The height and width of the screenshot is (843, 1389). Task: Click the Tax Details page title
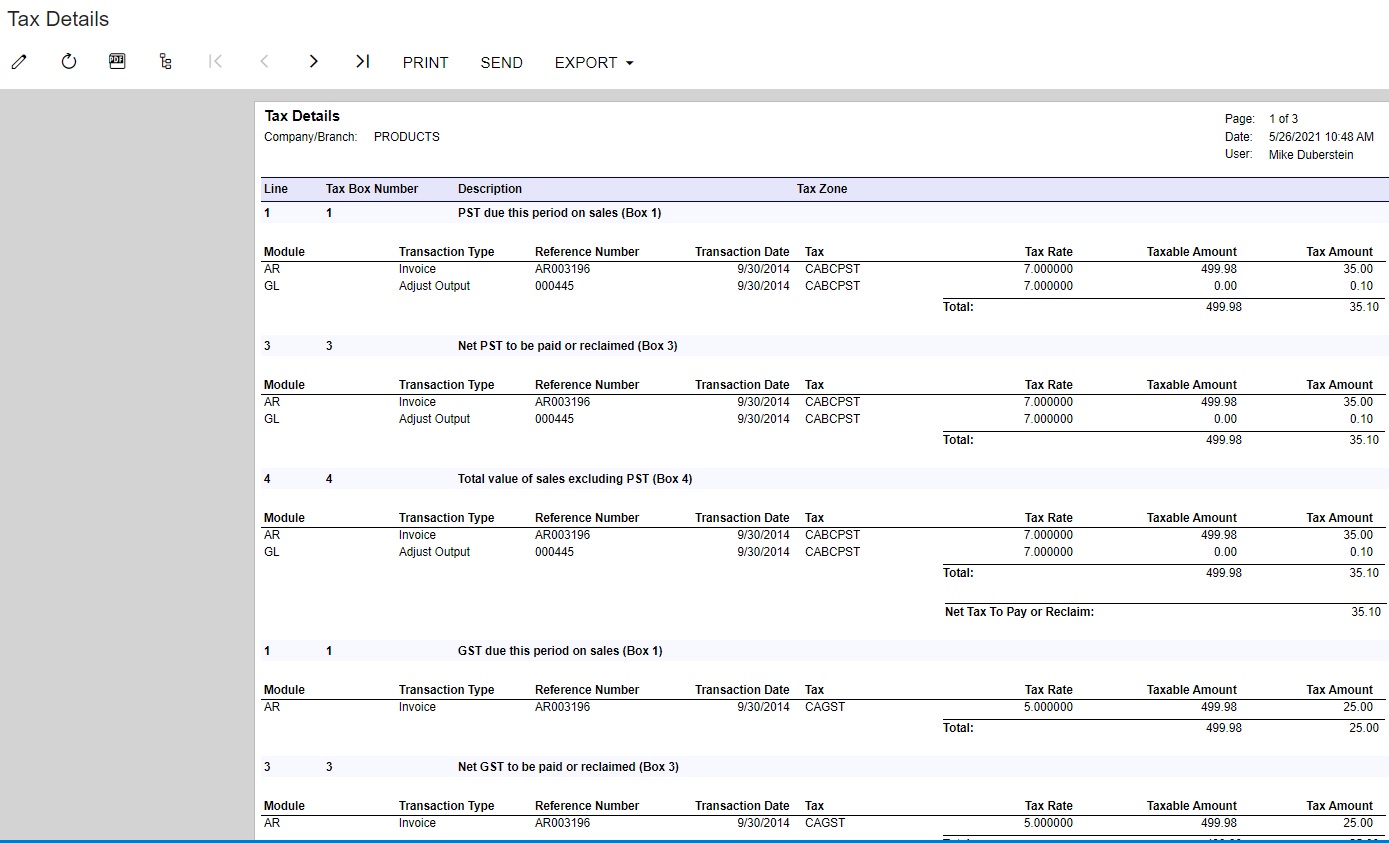[x=58, y=19]
